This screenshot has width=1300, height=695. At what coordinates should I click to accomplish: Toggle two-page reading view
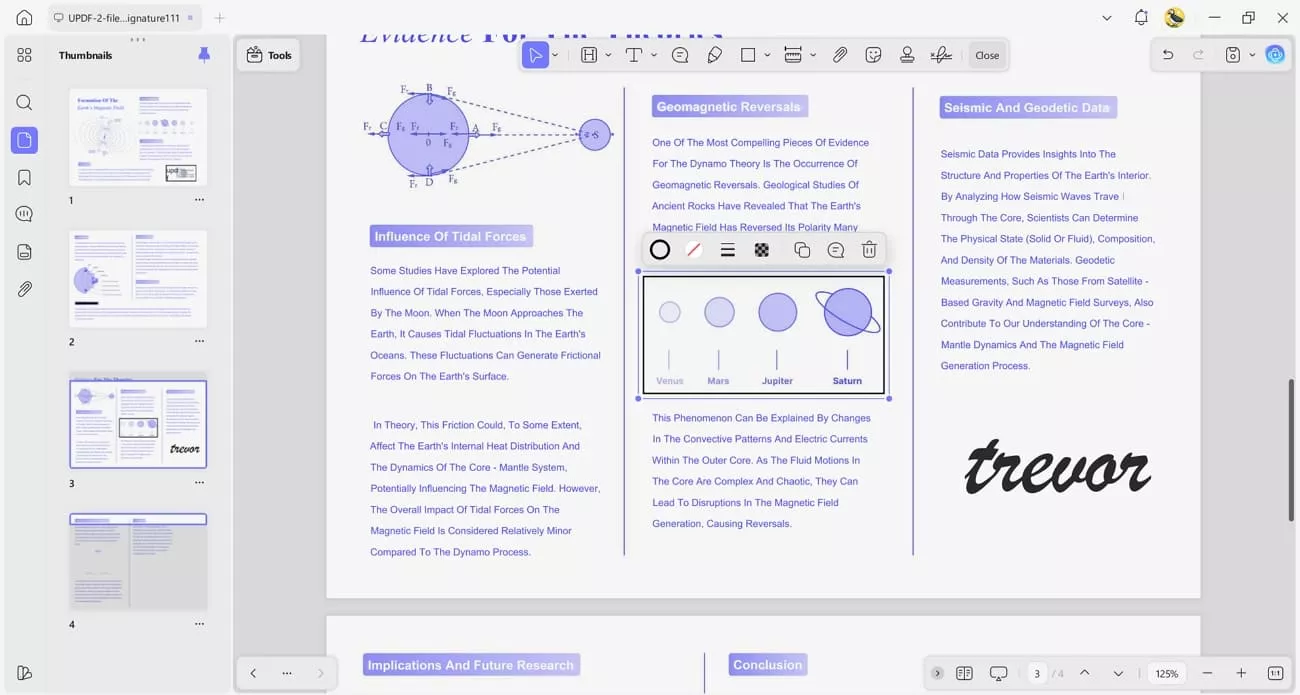click(964, 673)
